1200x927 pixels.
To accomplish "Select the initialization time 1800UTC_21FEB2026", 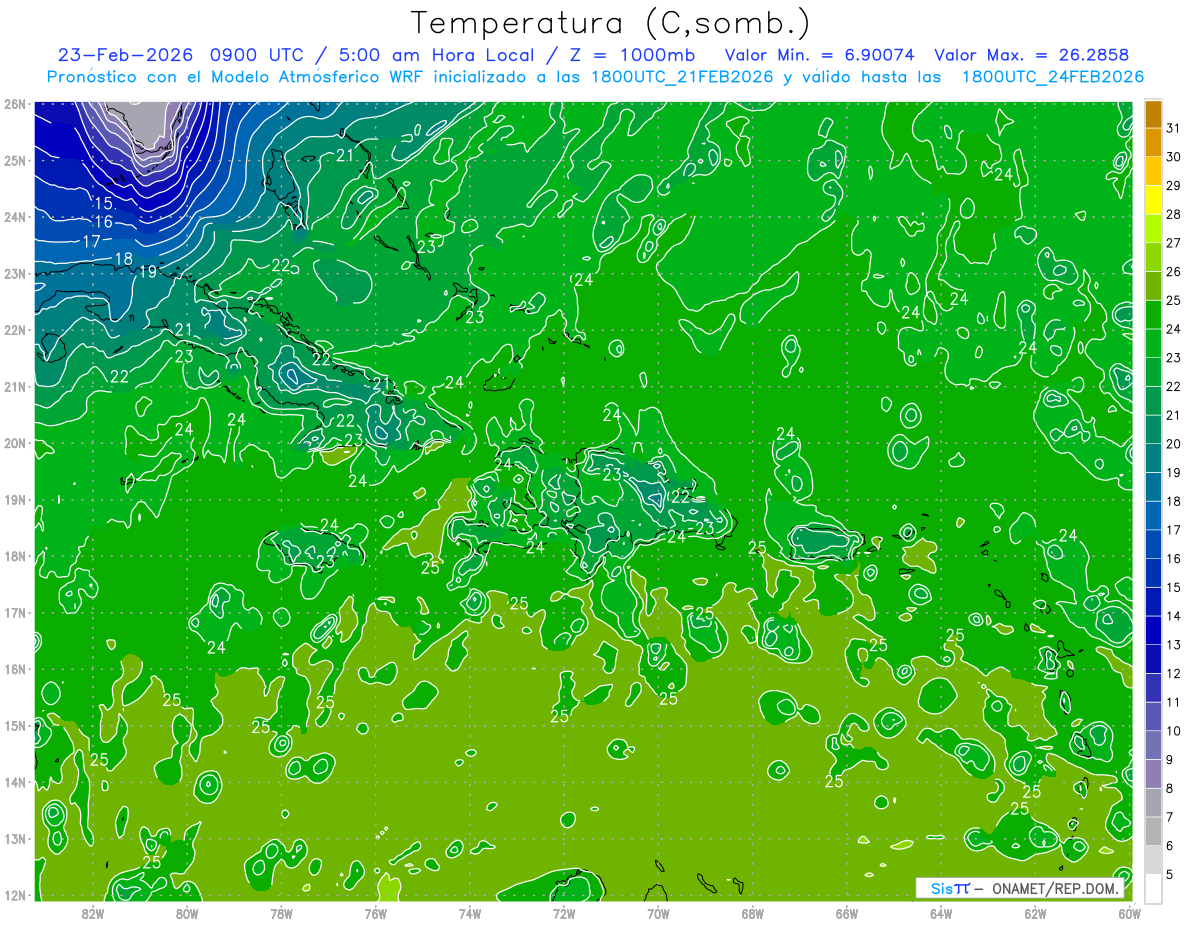I will pyautogui.click(x=682, y=77).
